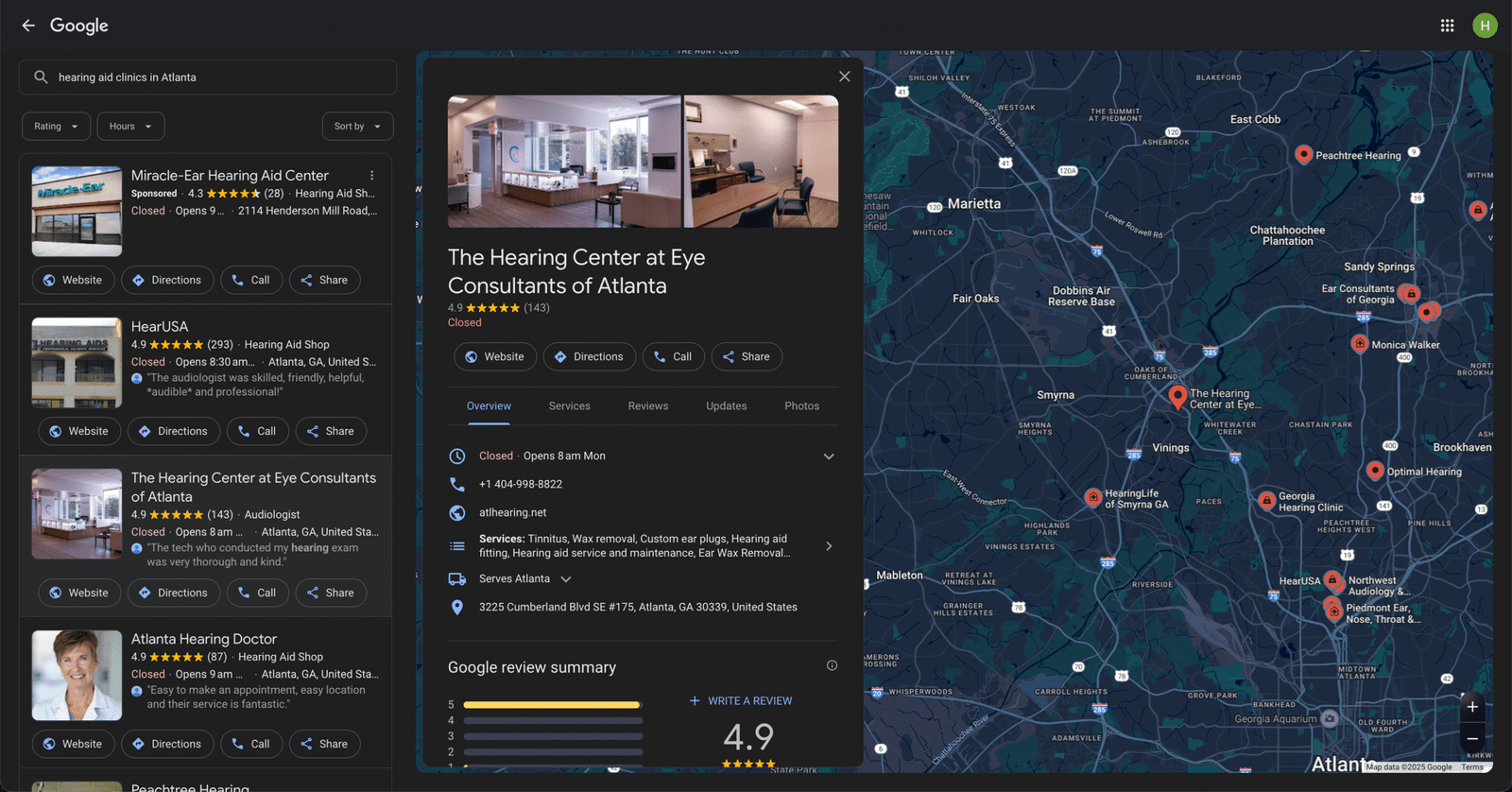
Task: Open the Sort by dropdown
Action: click(x=357, y=127)
